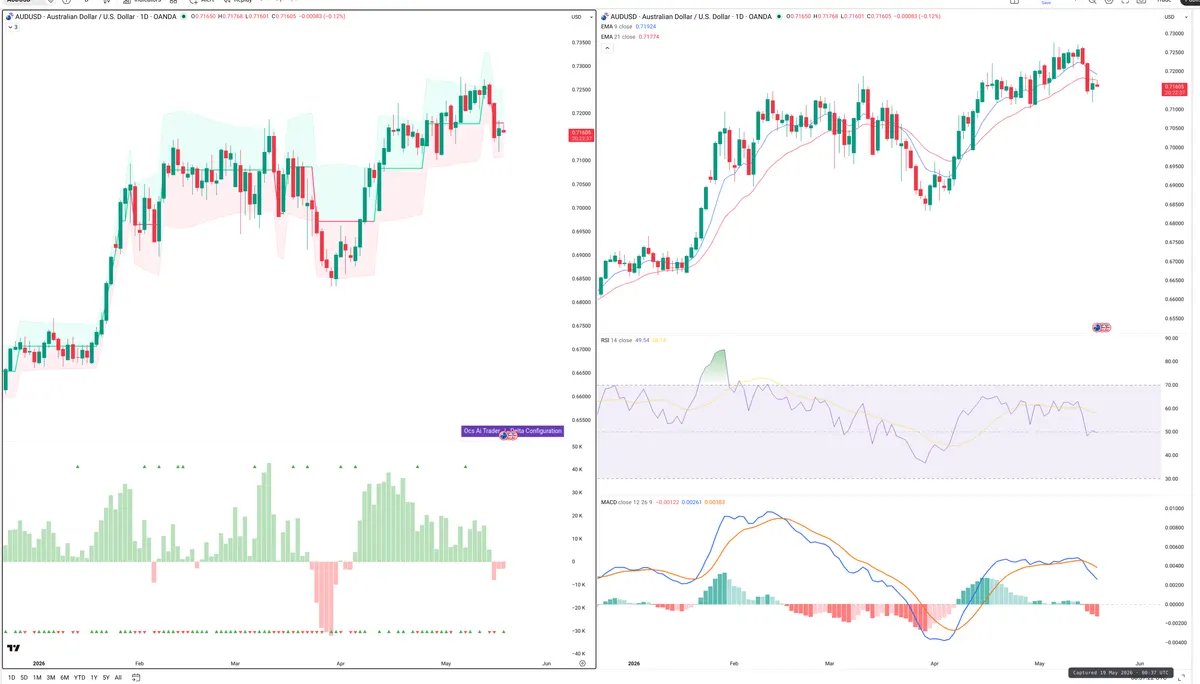Click left chart AUDUSD symbol title
The image size is (1200, 684).
[x=97, y=17]
